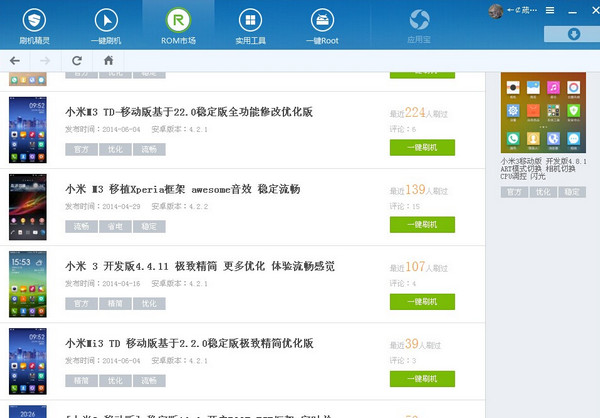Open title 小米Mi3 TD 移动版基于2.2.0稳定版
This screenshot has width=600, height=418.
pos(189,343)
